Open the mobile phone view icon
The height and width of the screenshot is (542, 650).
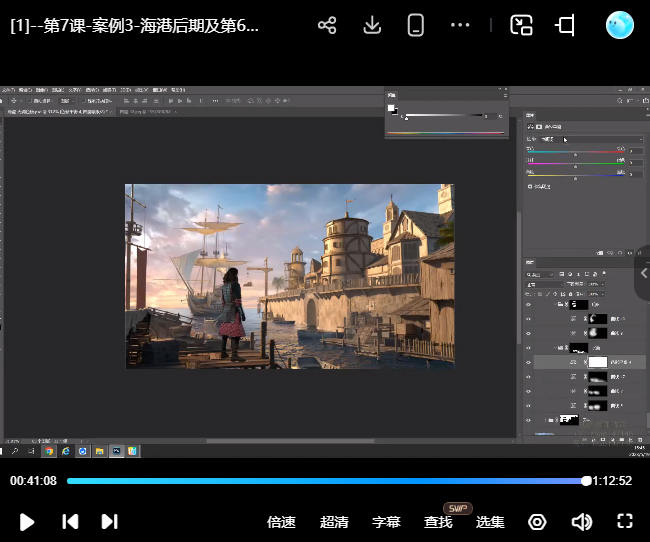click(x=416, y=26)
